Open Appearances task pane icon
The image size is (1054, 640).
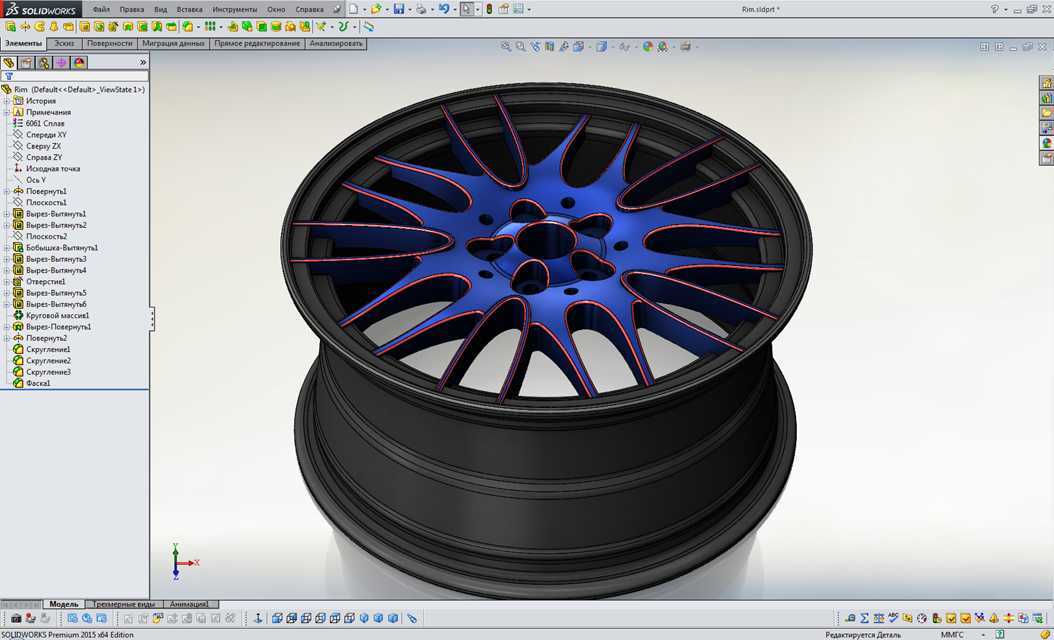[1047, 143]
